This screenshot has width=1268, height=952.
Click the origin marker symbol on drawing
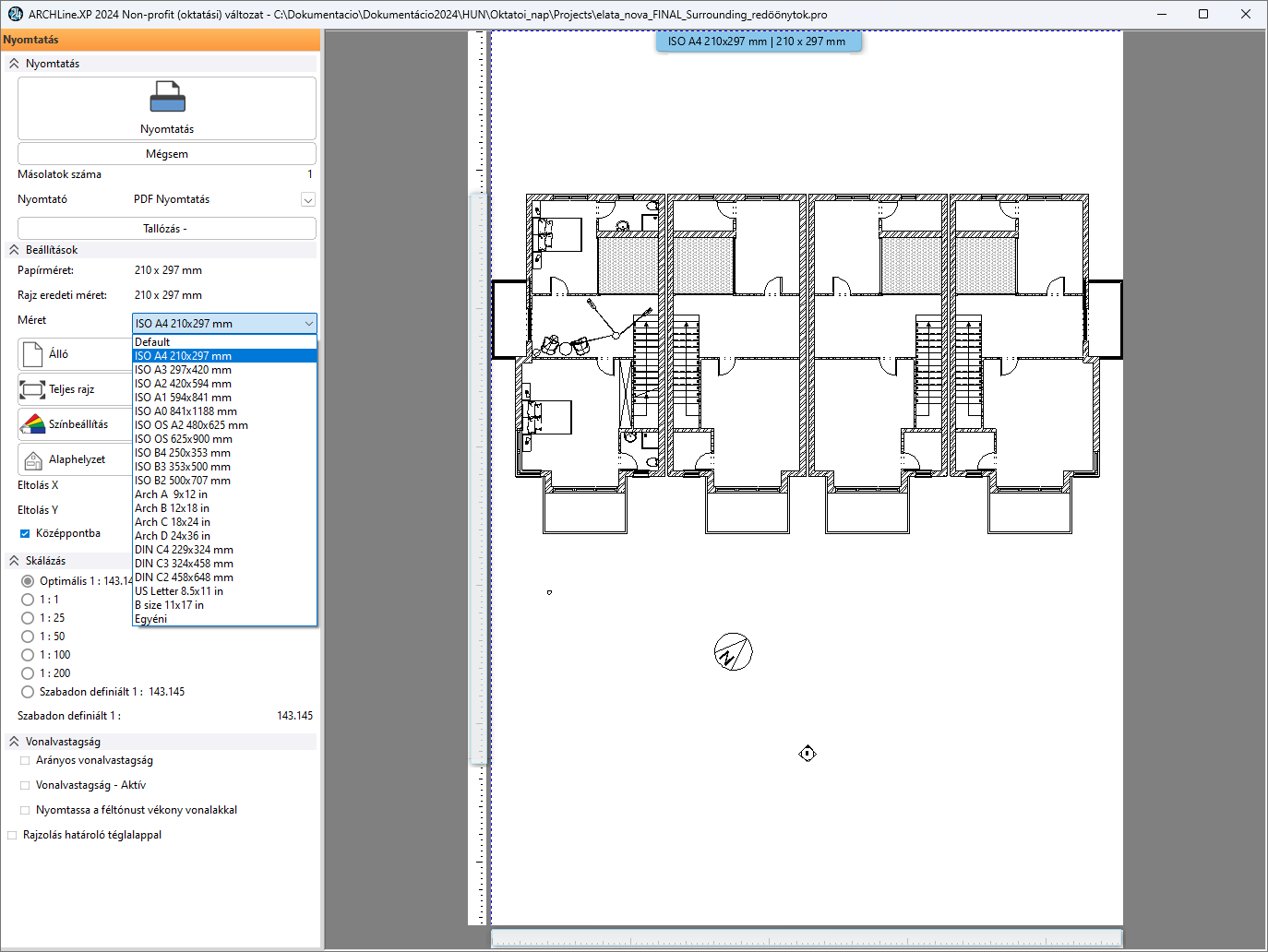click(x=807, y=754)
